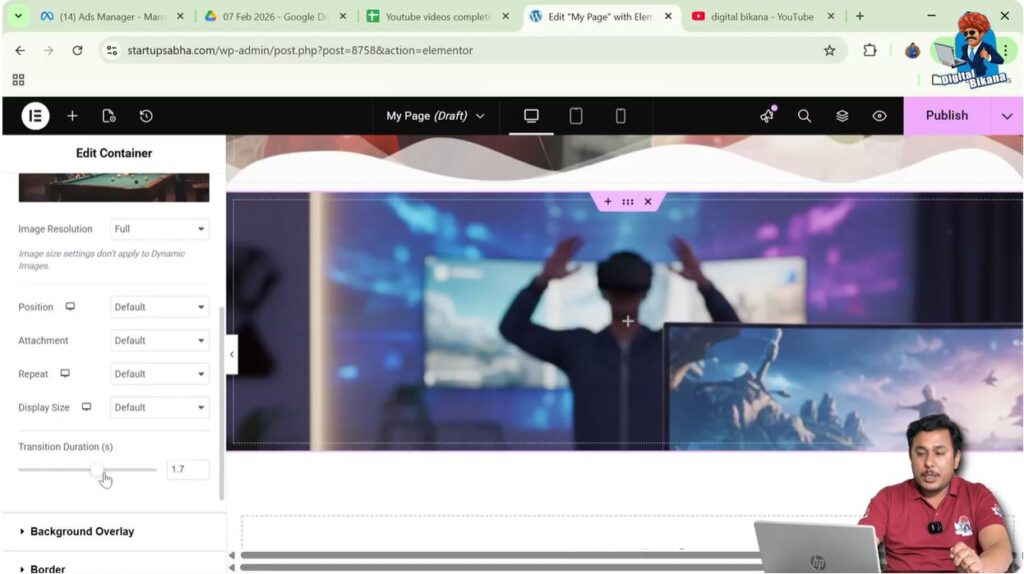Click the What's New megaphone icon
Viewport: 1024px width, 574px height.
point(767,116)
